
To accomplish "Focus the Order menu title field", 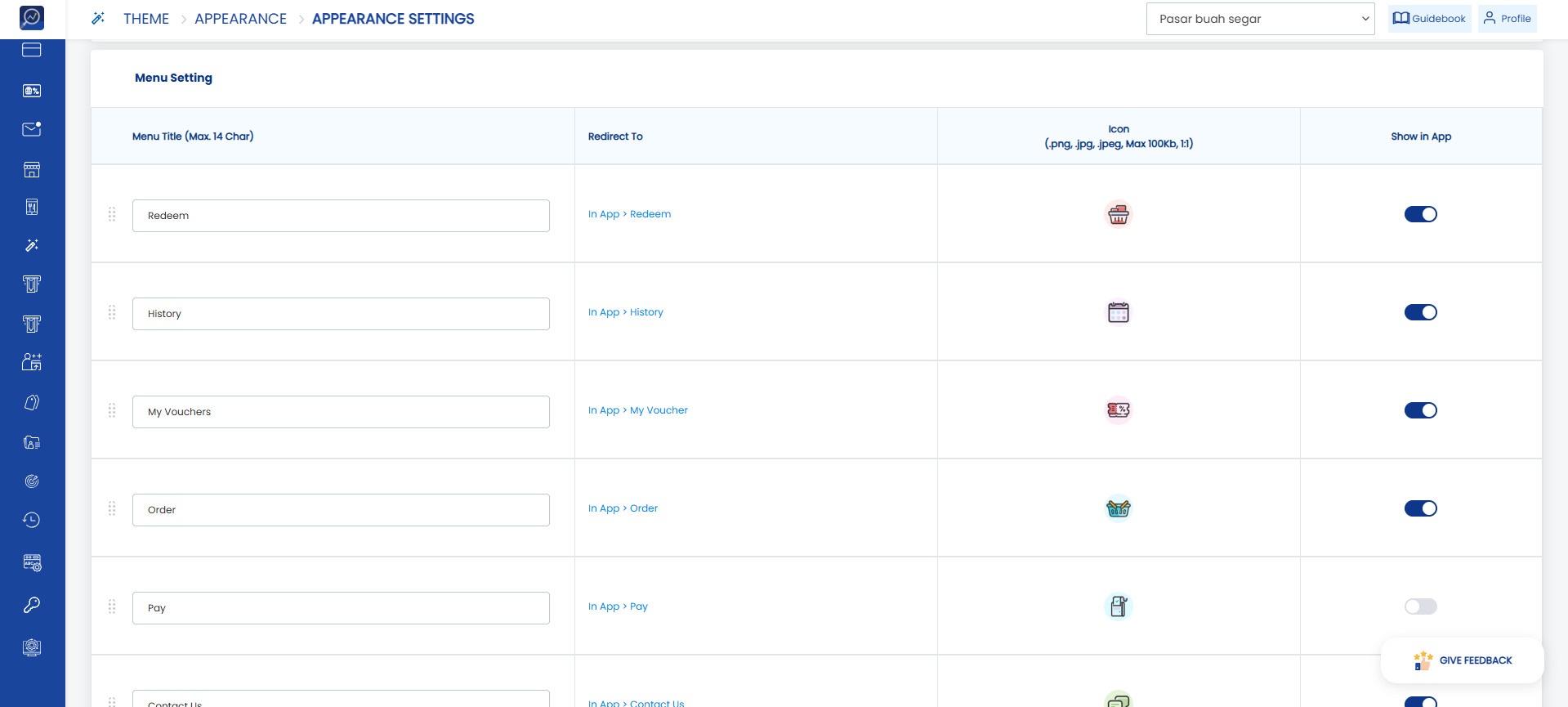I will pyautogui.click(x=341, y=510).
